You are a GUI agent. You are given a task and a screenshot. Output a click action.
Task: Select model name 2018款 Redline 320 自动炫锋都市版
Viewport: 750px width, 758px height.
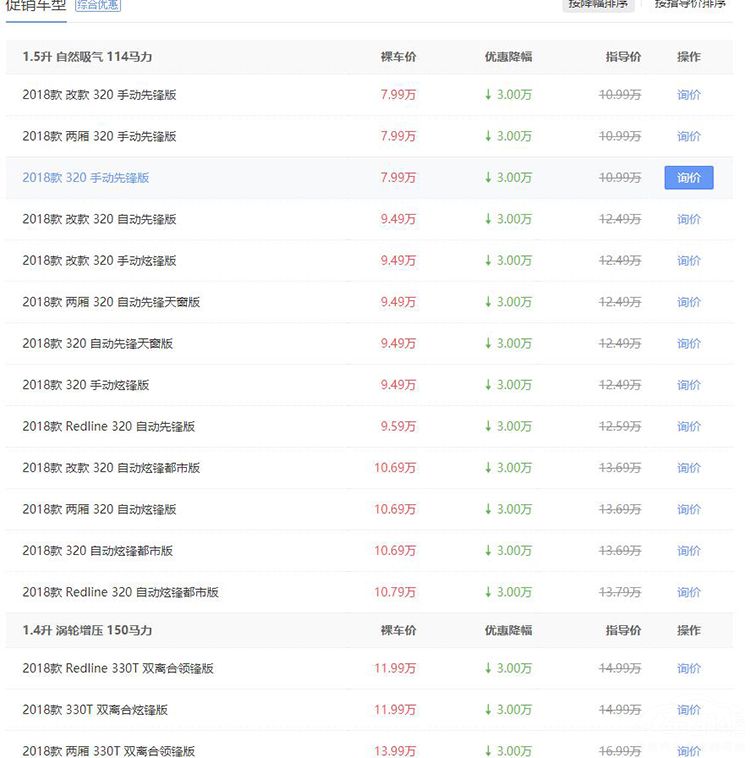click(120, 593)
